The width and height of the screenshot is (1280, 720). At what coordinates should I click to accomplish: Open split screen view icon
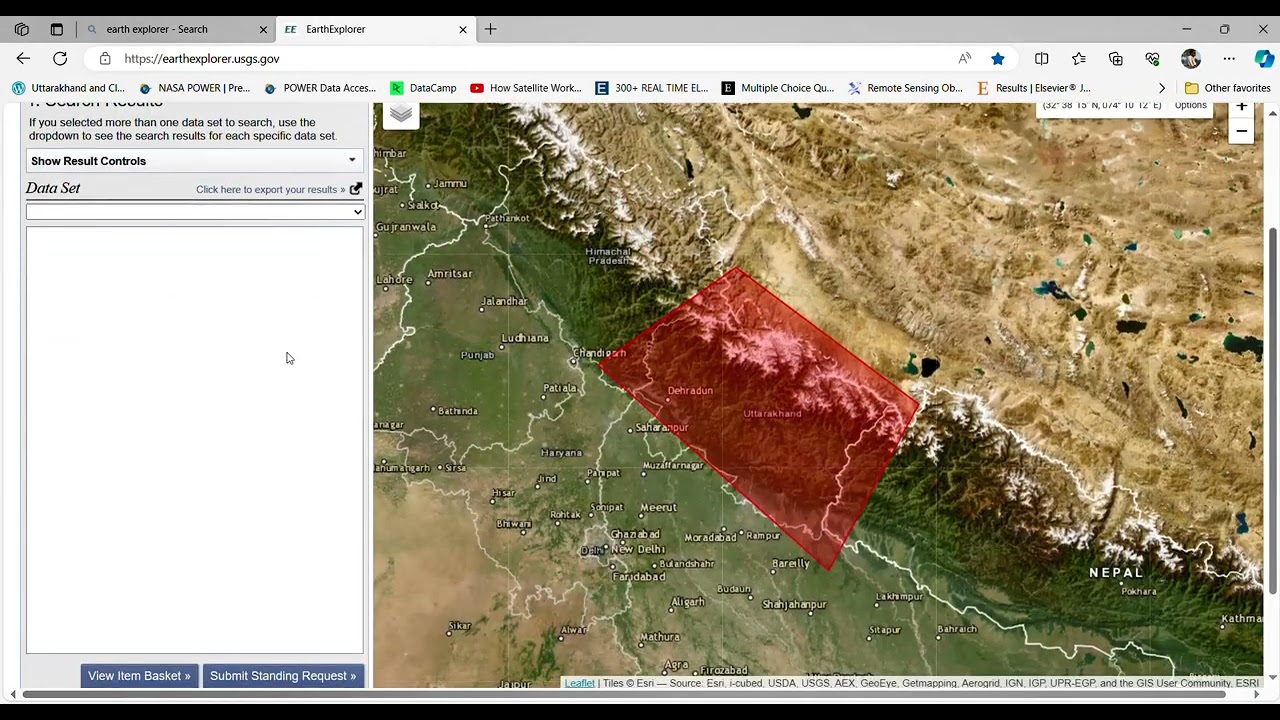click(x=1042, y=59)
